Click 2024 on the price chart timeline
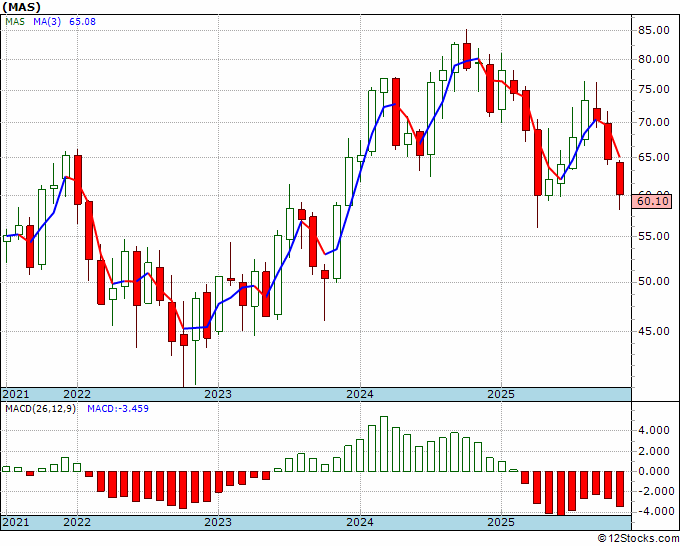The width and height of the screenshot is (680, 546). tap(360, 394)
